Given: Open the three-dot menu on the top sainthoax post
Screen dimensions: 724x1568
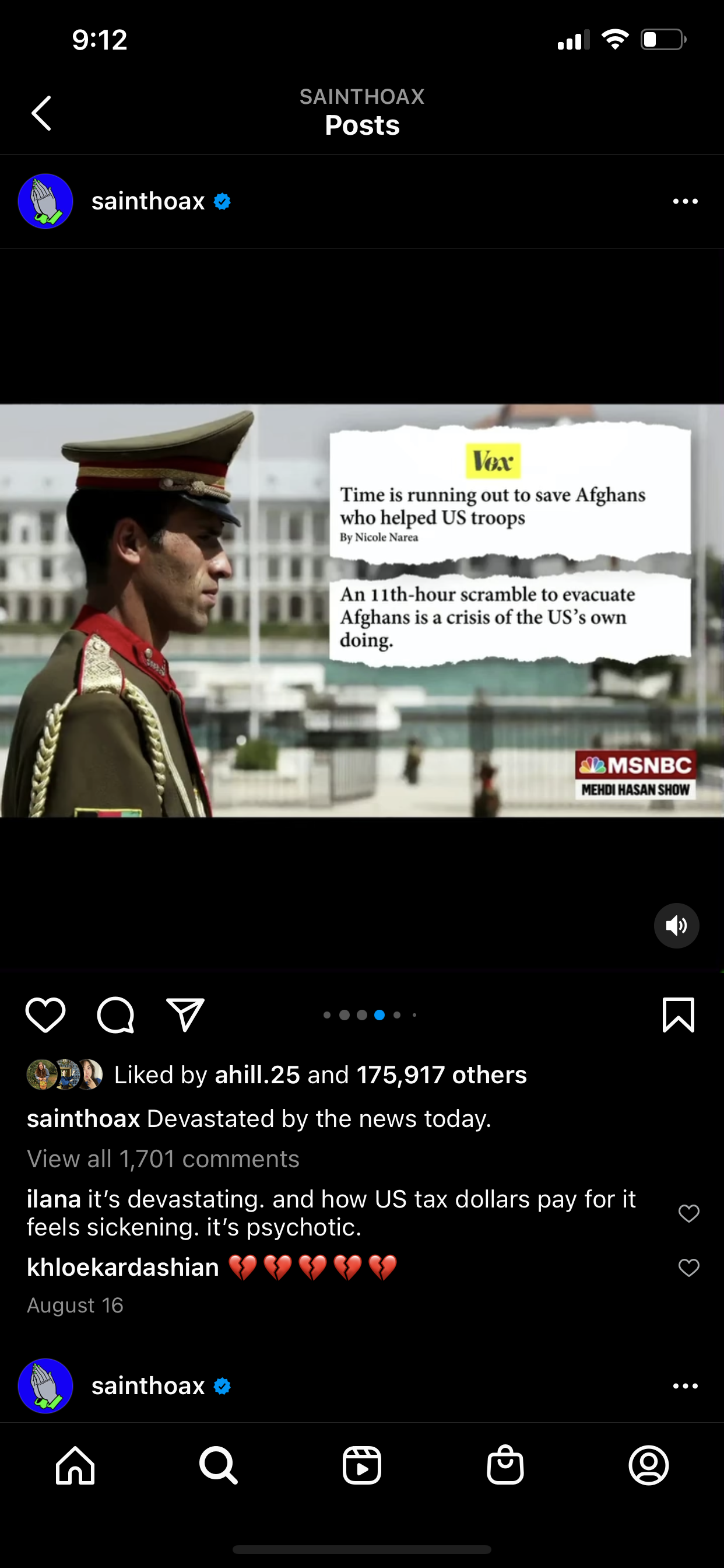Looking at the screenshot, I should [686, 201].
